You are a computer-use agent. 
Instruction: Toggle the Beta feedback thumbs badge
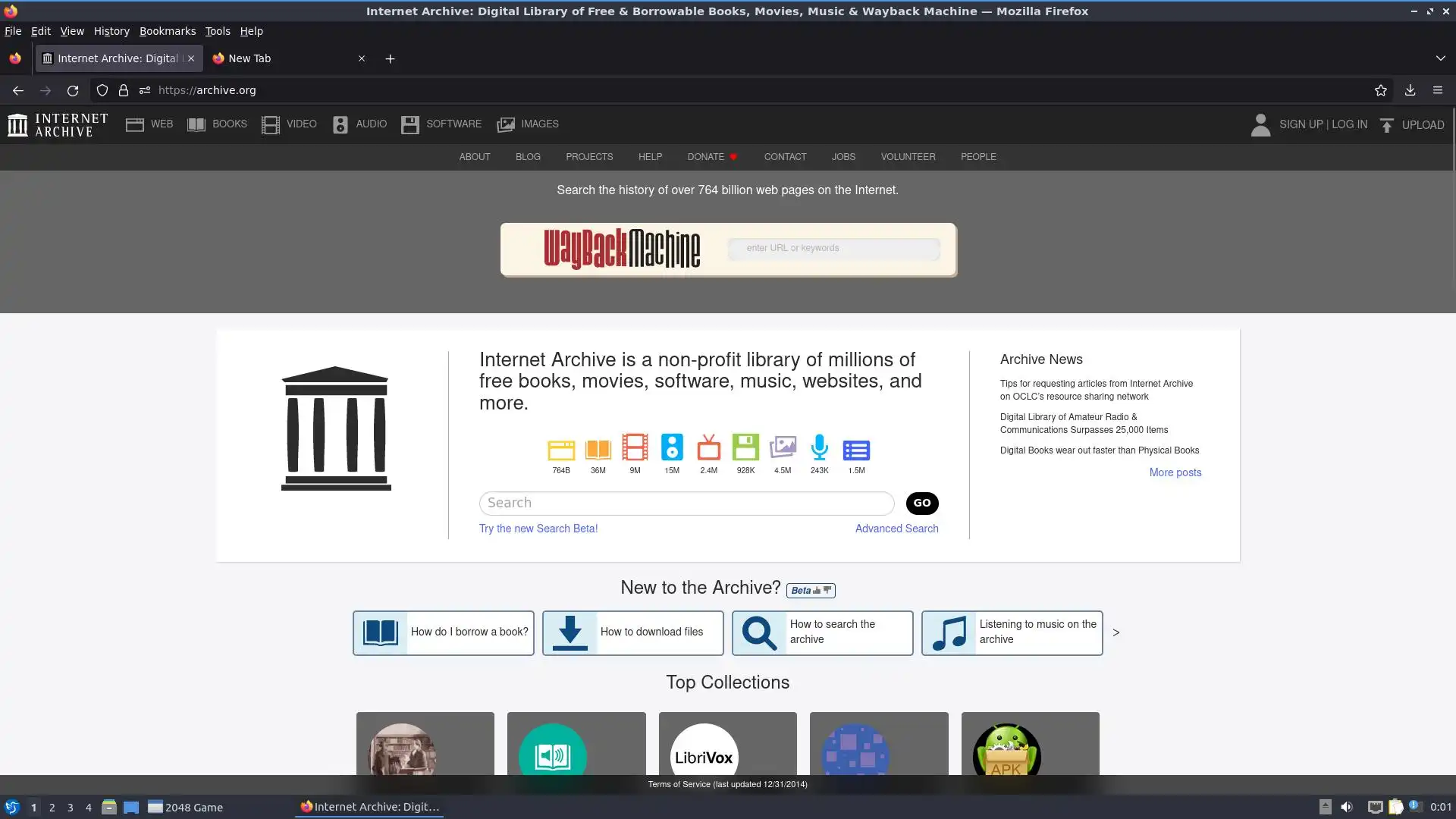point(811,590)
